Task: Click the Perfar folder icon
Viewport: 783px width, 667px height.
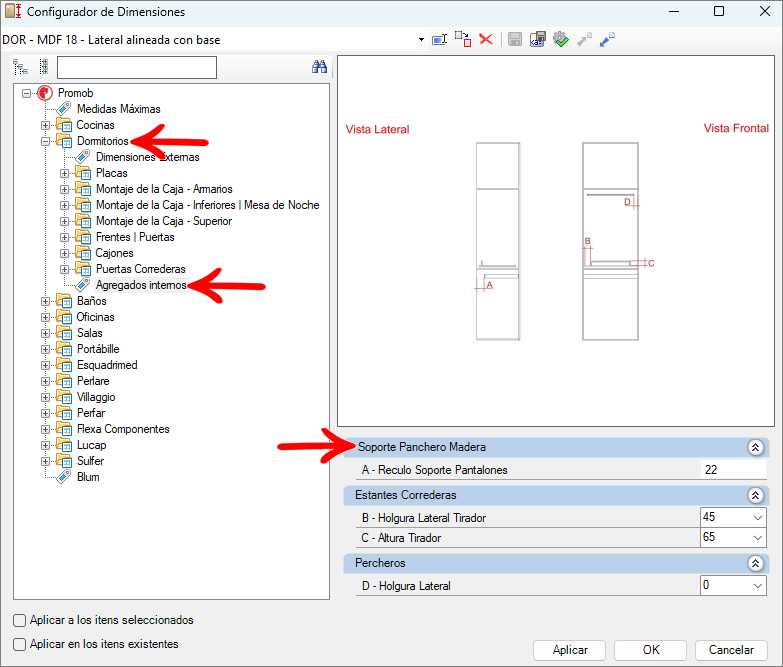Action: 64,413
